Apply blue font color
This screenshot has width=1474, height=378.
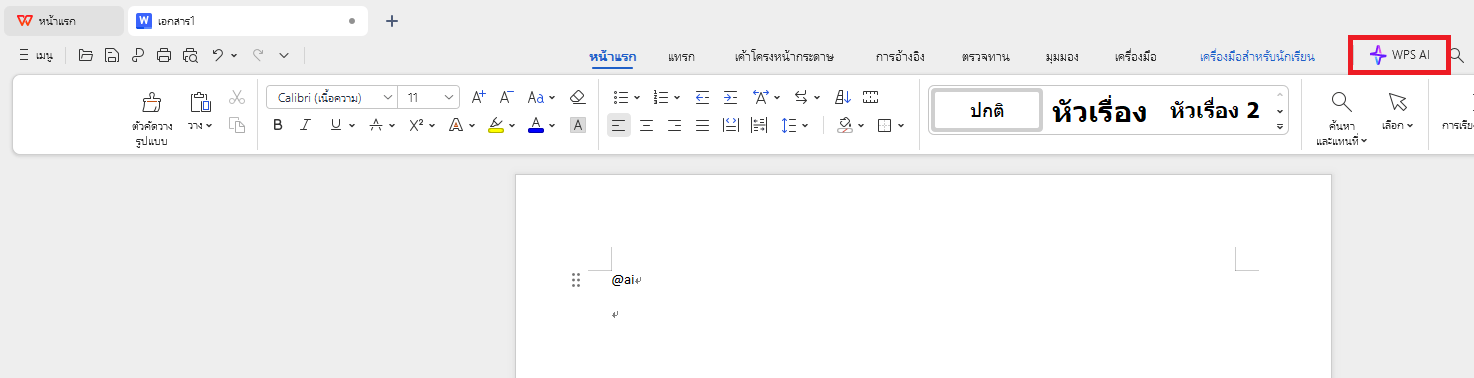(x=536, y=125)
